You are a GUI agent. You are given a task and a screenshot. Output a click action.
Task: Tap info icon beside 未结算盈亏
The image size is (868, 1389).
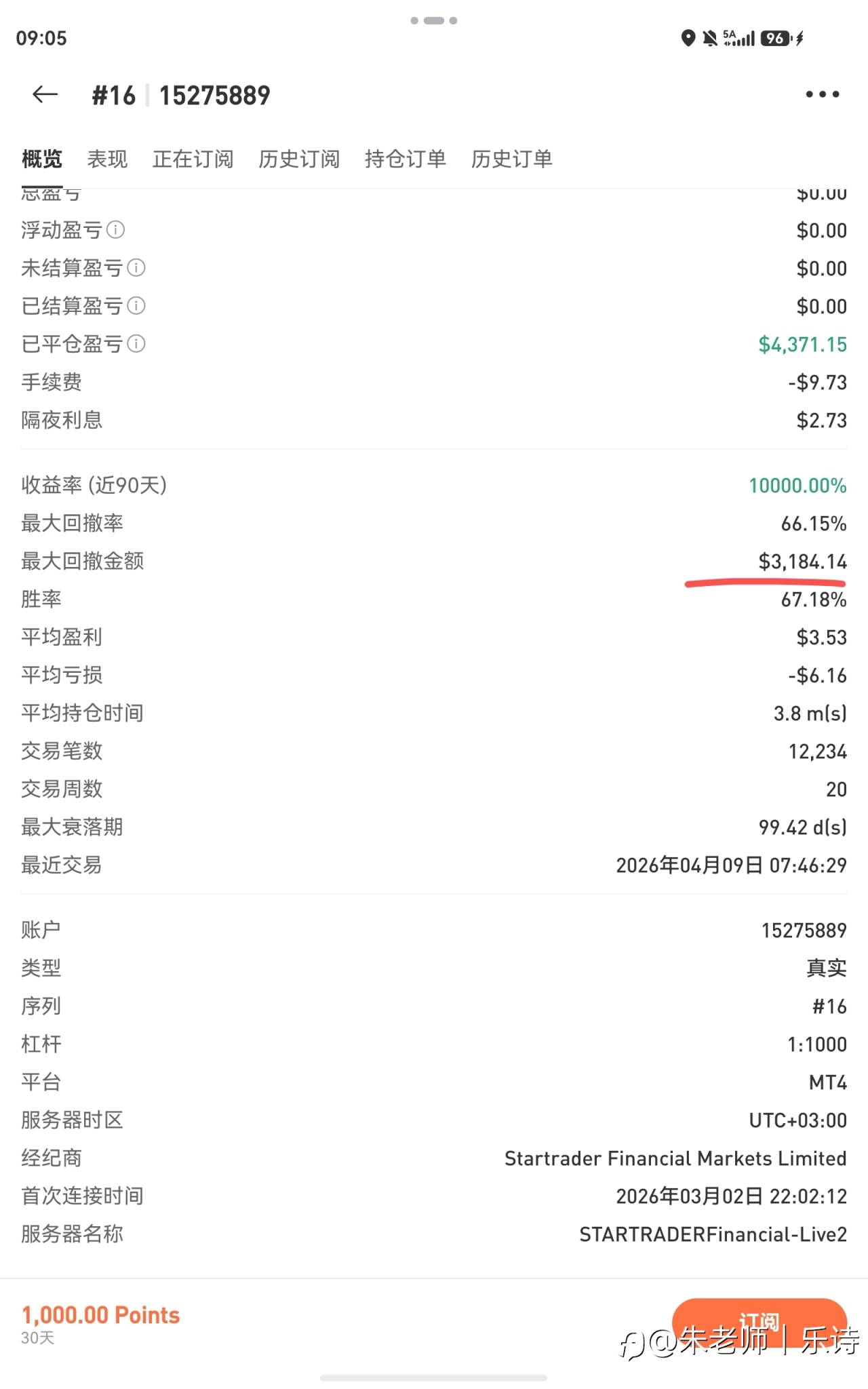(x=136, y=268)
